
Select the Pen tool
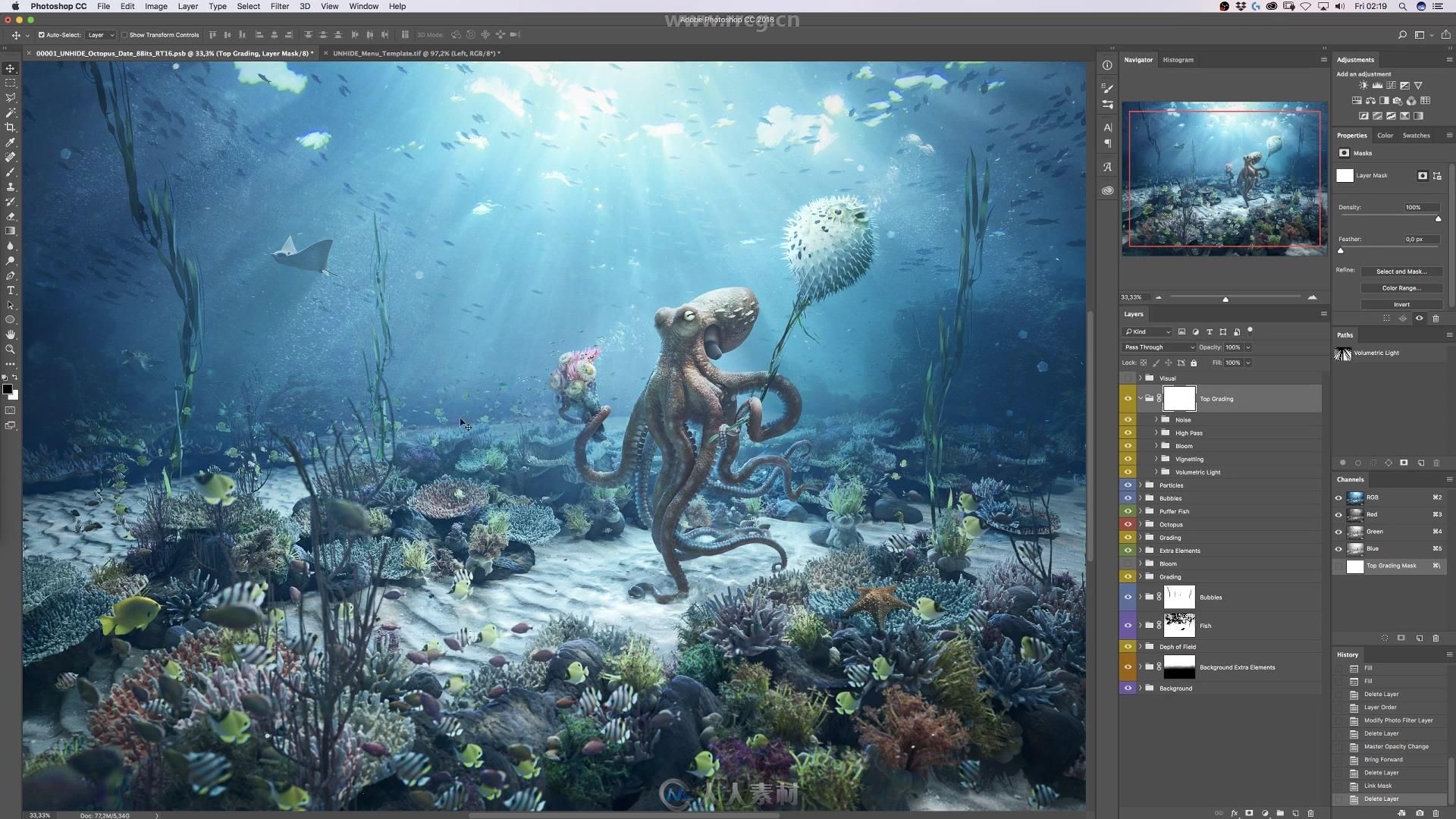pos(11,275)
